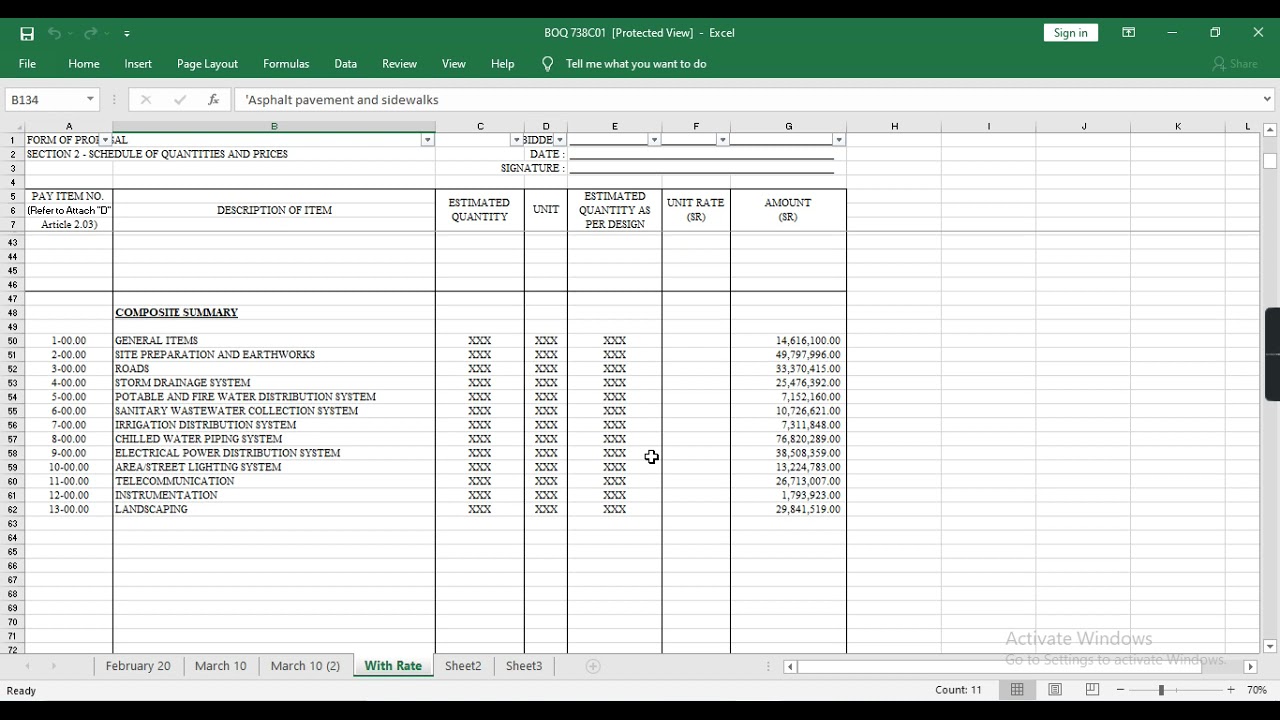Click pay item 10-00.00 cell
Image resolution: width=1280 pixels, height=720 pixels.
(69, 467)
